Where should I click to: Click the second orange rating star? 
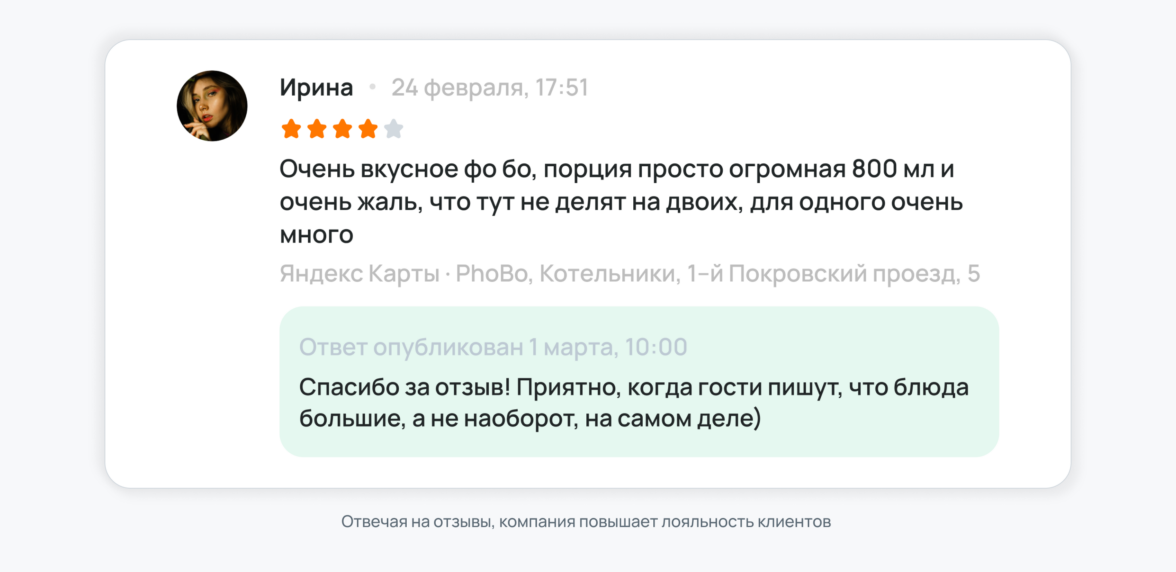(x=317, y=128)
